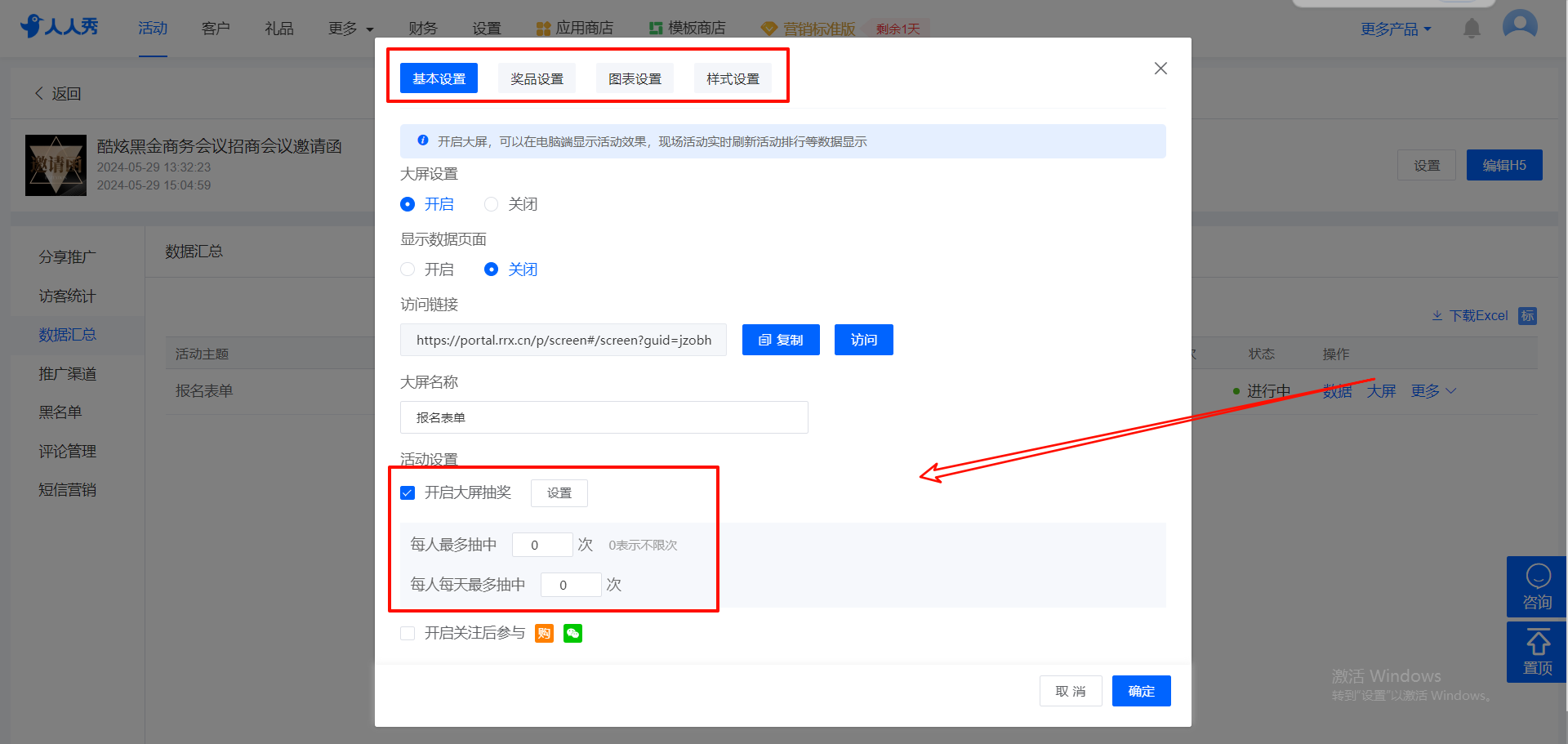This screenshot has height=744, width=1568.
Task: Cancel with 取消 button
Action: pyautogui.click(x=1071, y=691)
